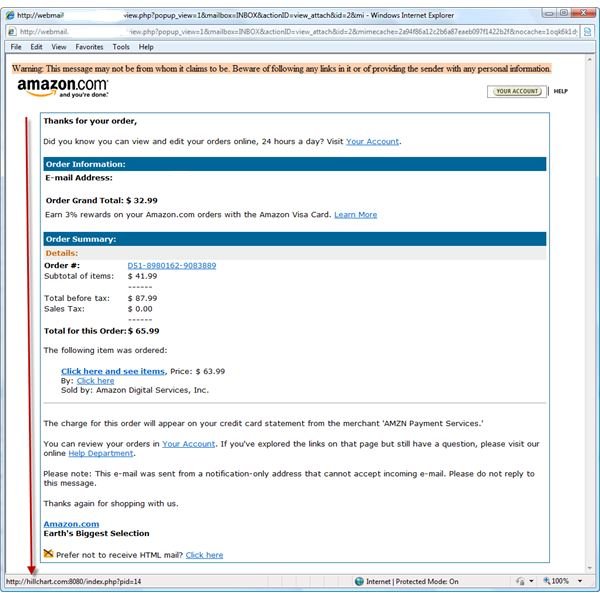Viewport: 600px width, 593px height.
Task: Open the Edit menu
Action: point(36,47)
